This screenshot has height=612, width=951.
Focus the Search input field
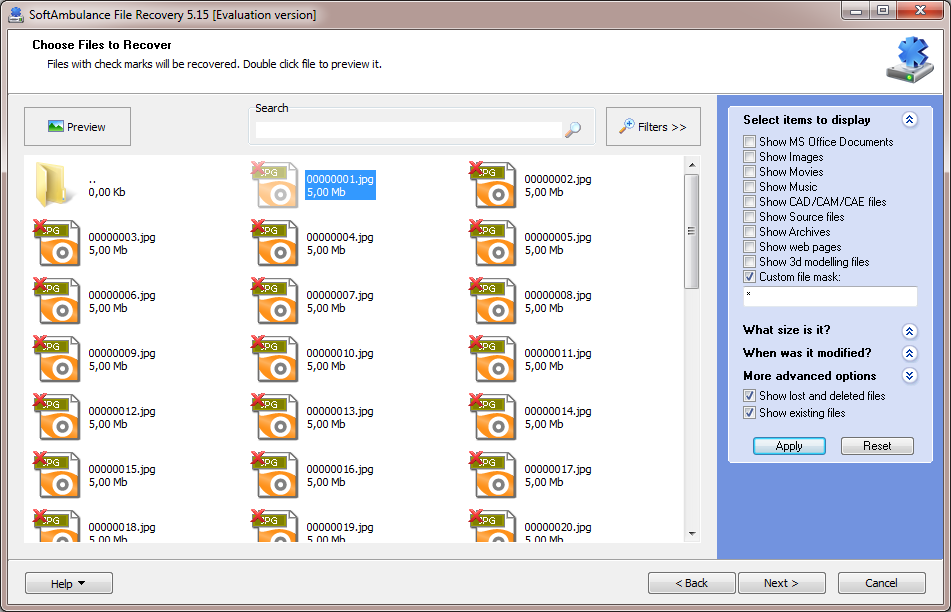click(x=409, y=130)
